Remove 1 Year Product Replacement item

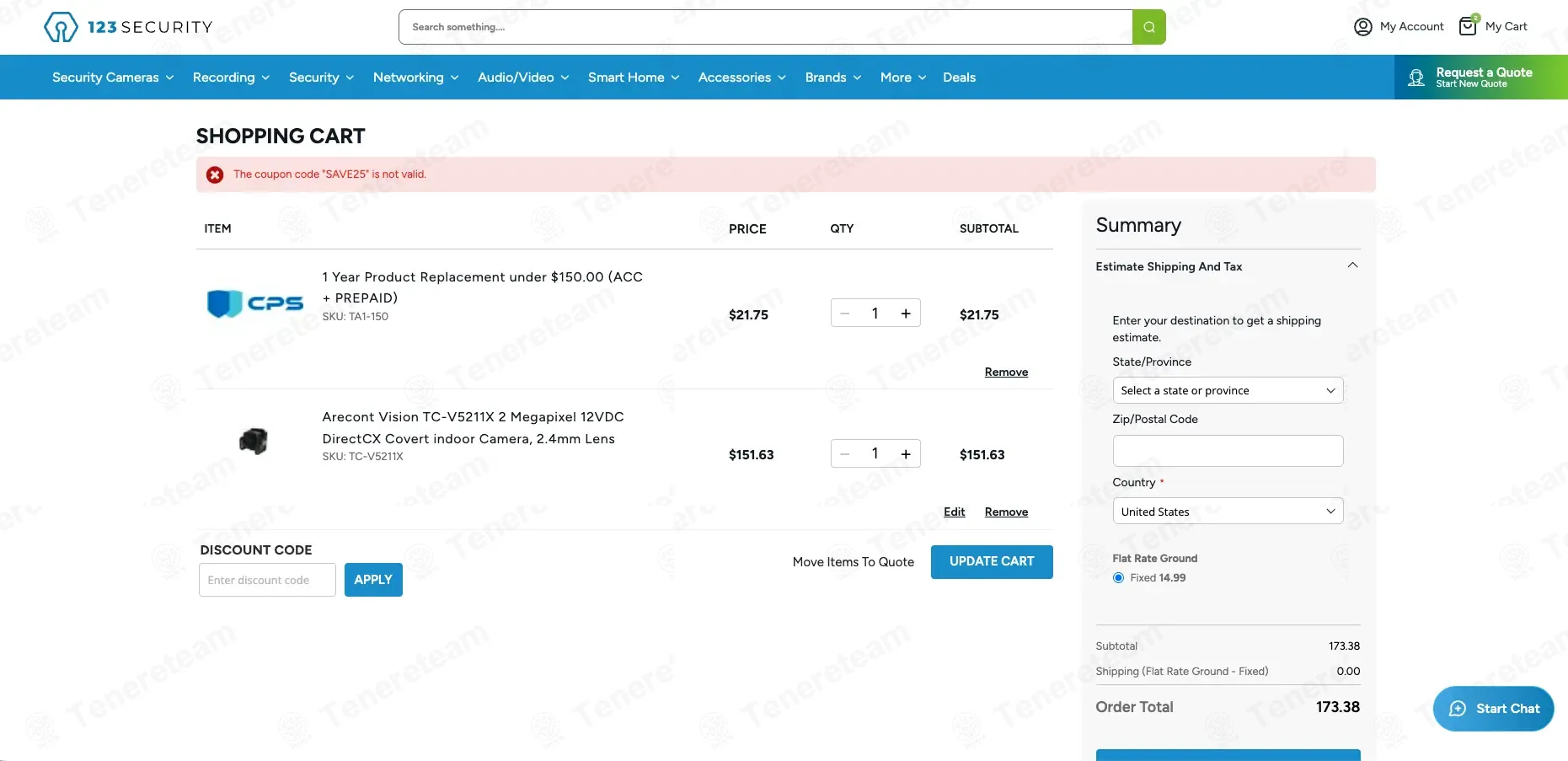point(1006,372)
